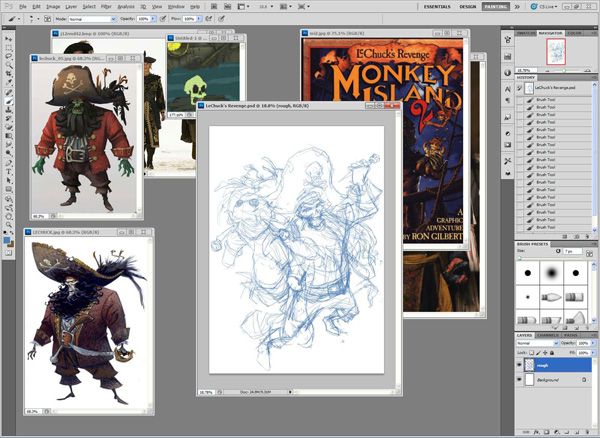The width and height of the screenshot is (600, 438).
Task: Select the Eyedropper tool
Action: (x=8, y=83)
